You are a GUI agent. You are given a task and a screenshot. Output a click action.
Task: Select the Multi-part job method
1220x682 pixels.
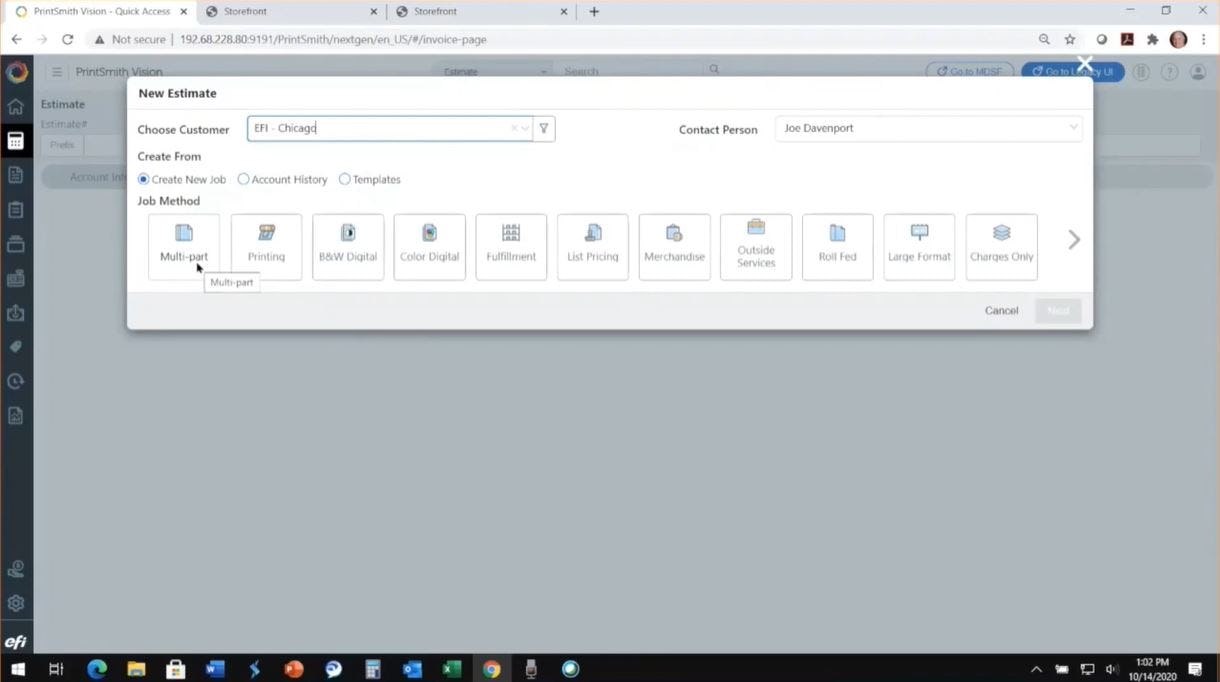tap(184, 246)
